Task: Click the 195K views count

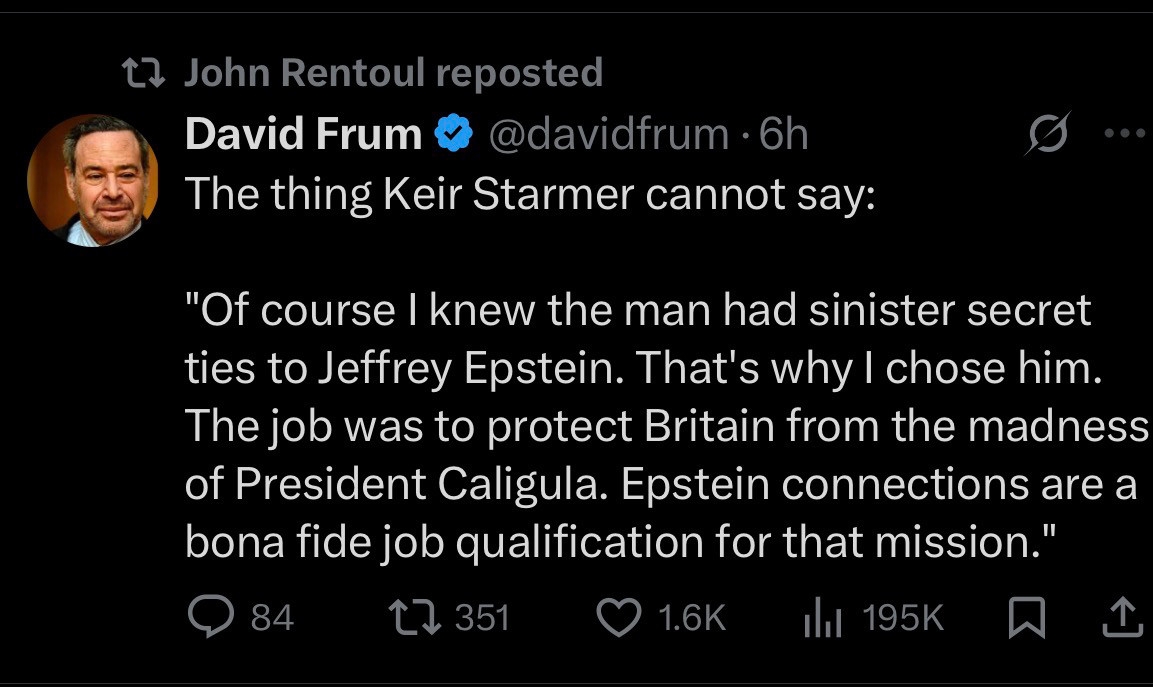Action: pyautogui.click(x=902, y=618)
